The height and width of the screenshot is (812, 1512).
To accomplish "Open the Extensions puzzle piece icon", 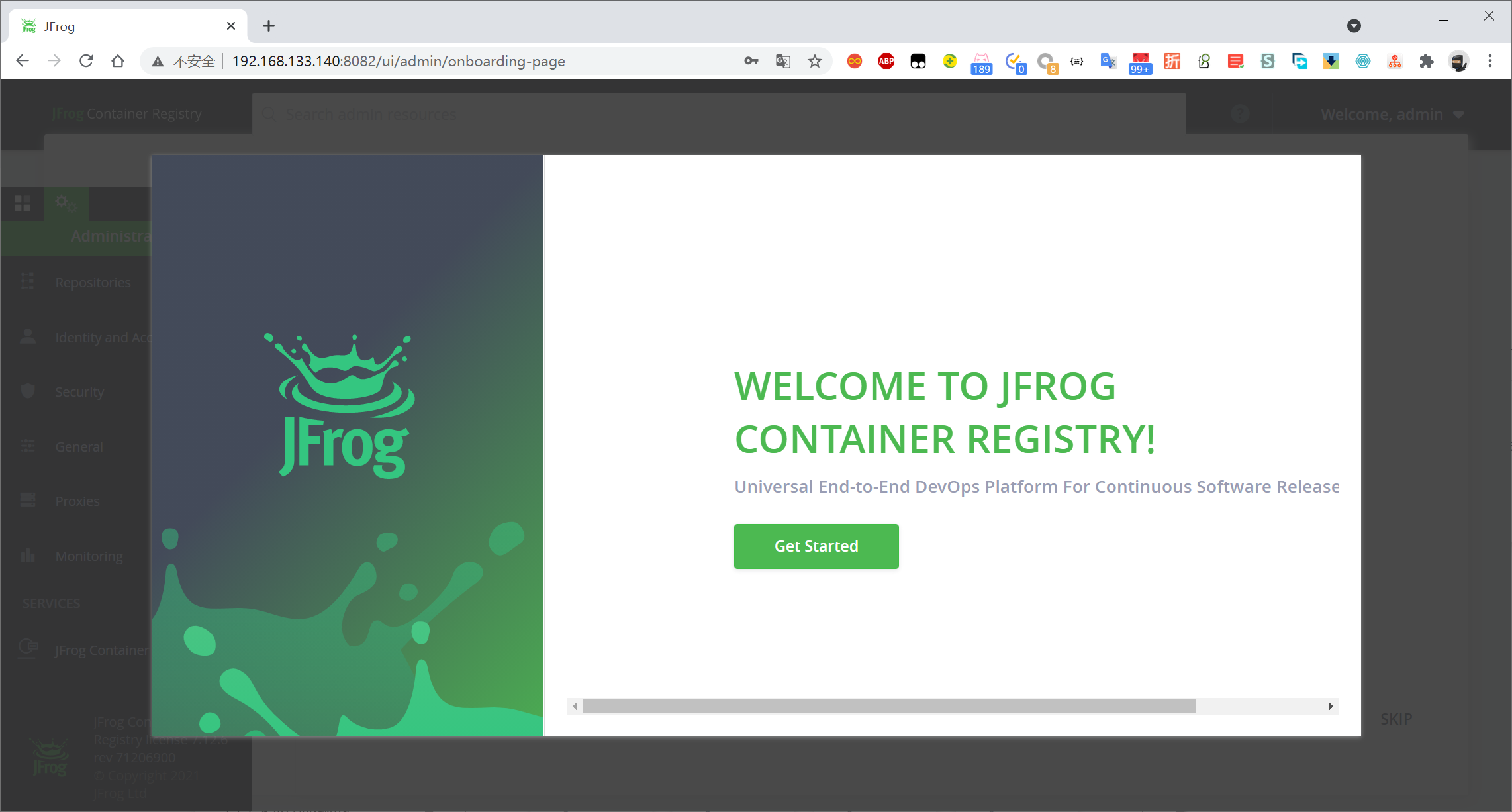I will (x=1427, y=61).
